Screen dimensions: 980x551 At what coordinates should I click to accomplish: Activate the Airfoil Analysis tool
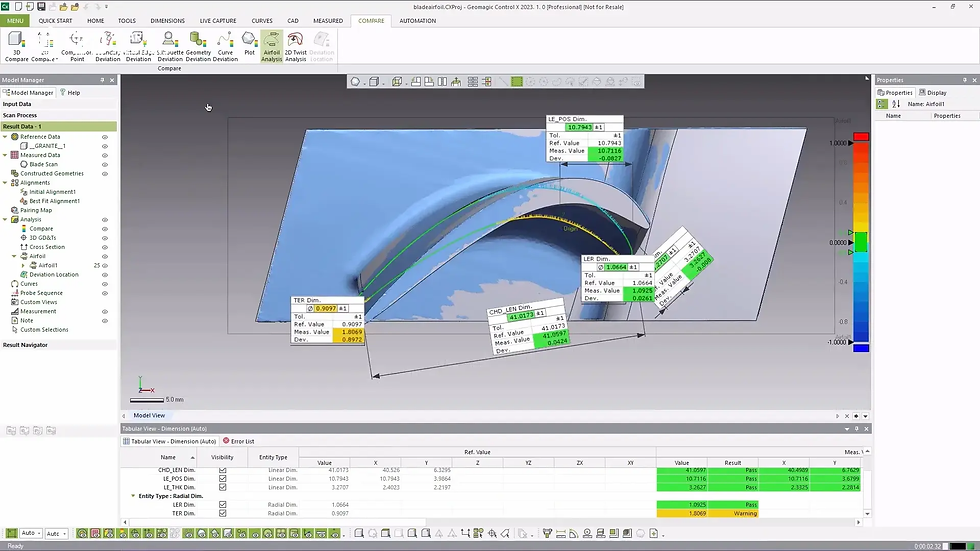(x=271, y=46)
